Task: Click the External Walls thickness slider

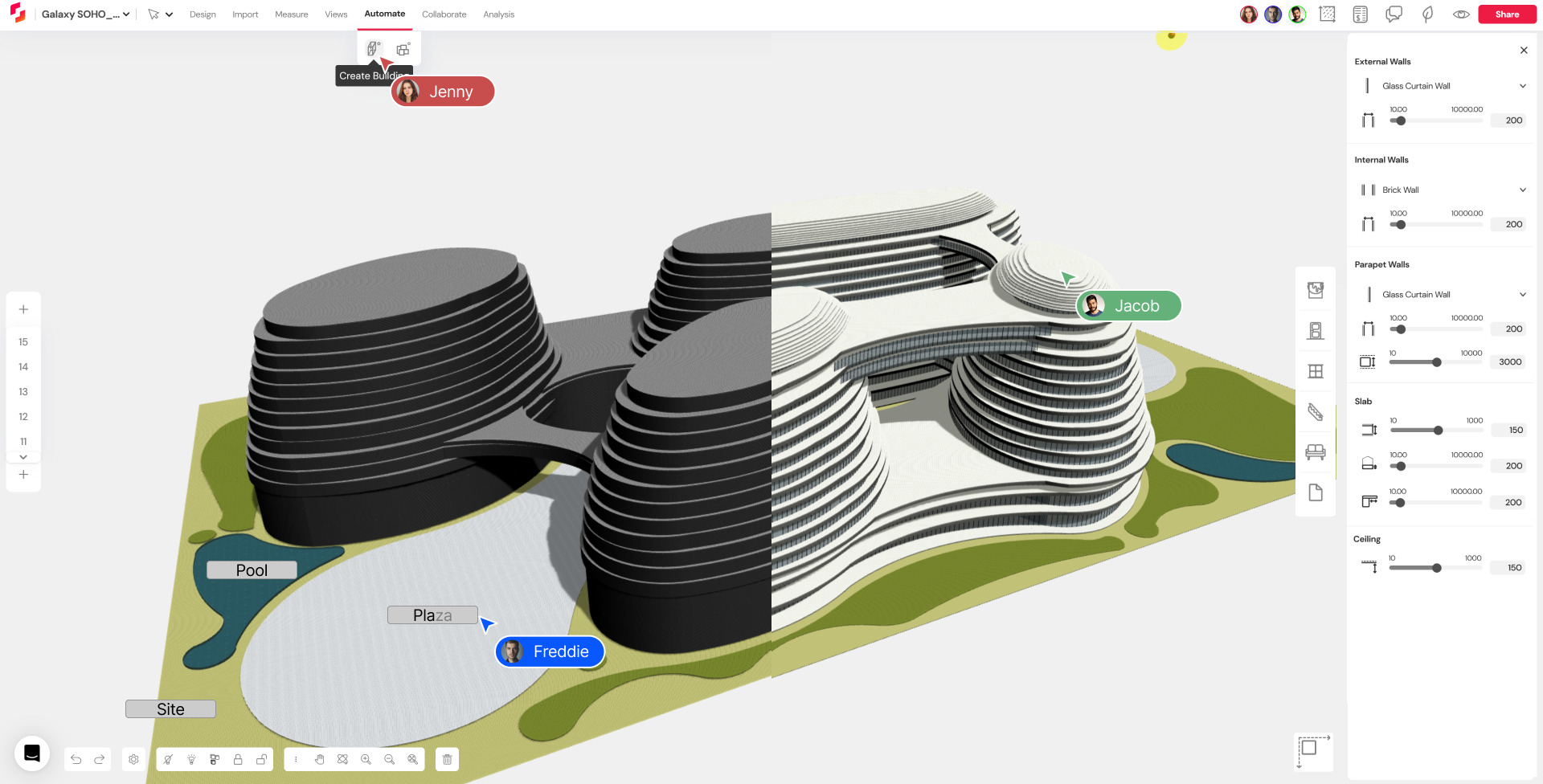Action: (1436, 121)
